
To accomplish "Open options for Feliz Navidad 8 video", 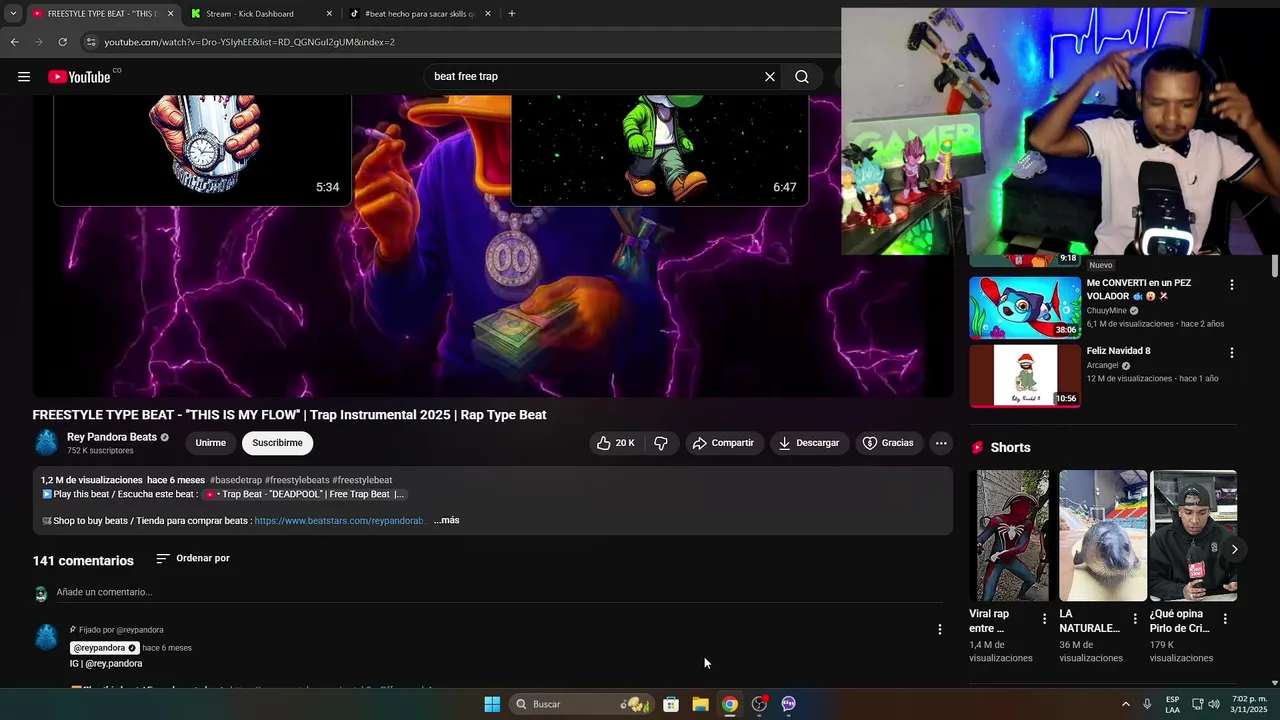I will pyautogui.click(x=1231, y=353).
